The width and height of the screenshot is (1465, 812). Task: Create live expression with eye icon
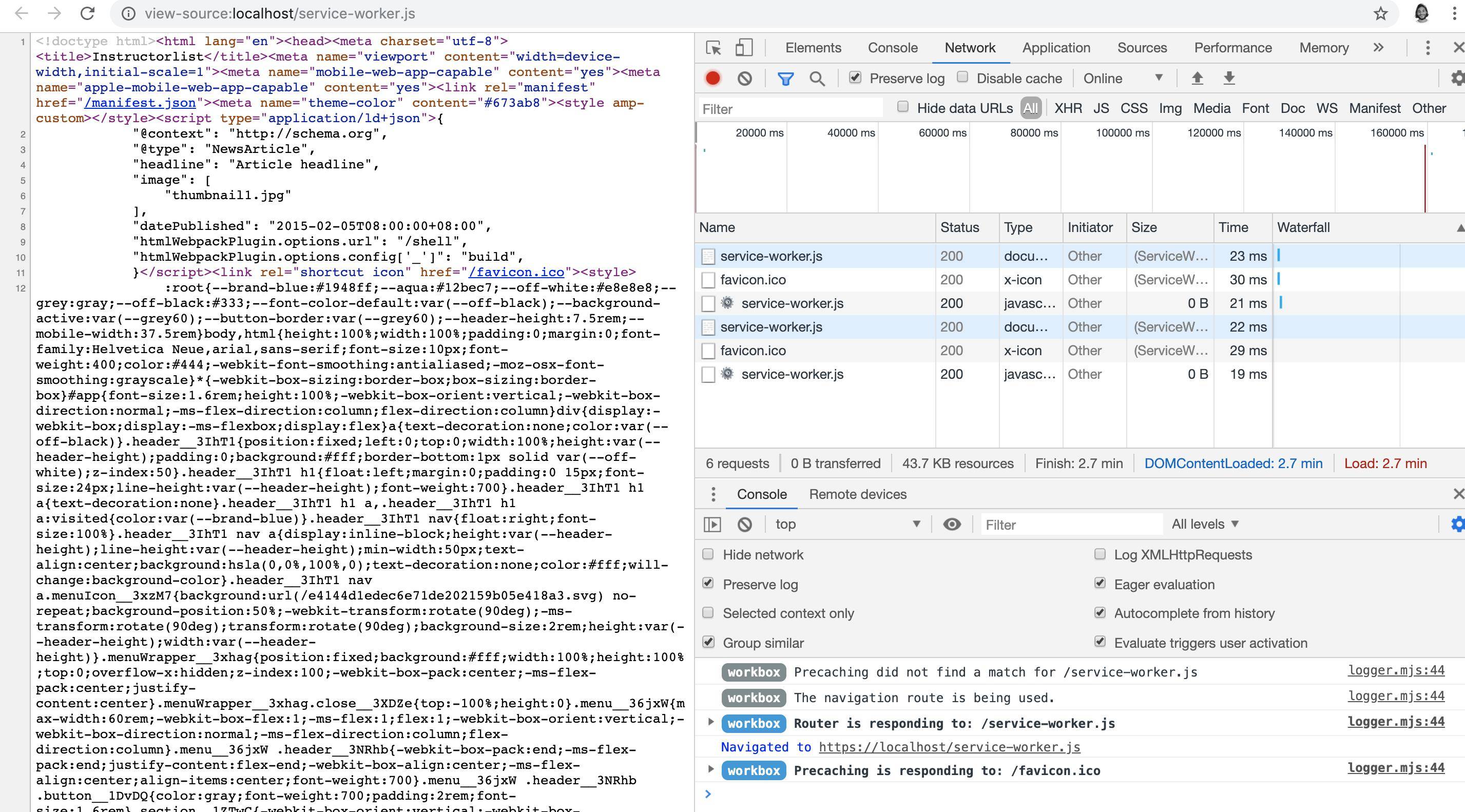(952, 524)
